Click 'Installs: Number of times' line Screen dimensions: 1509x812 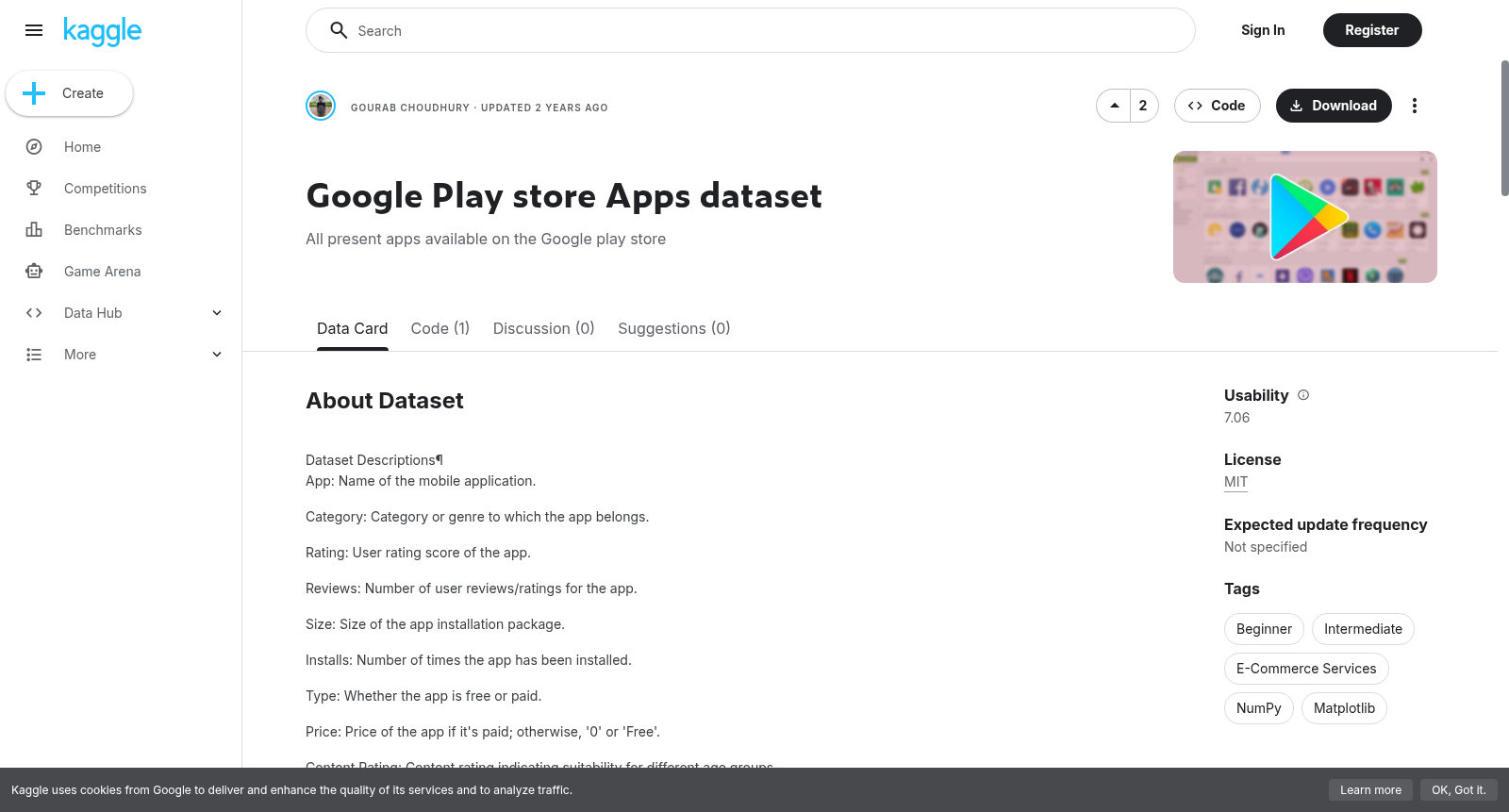[x=469, y=660]
